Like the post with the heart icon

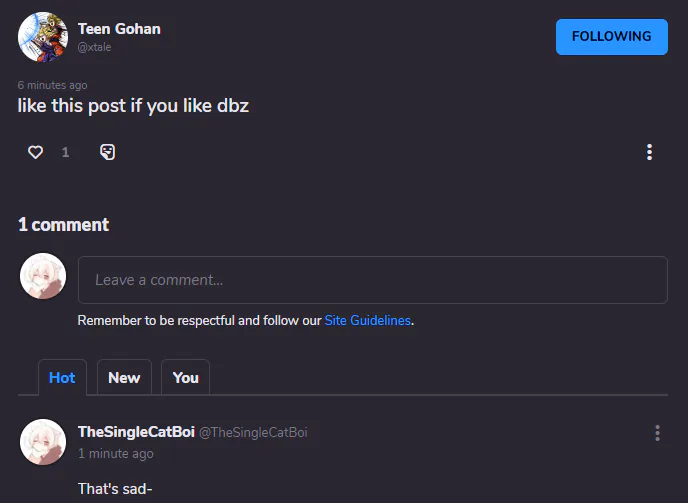coord(36,152)
